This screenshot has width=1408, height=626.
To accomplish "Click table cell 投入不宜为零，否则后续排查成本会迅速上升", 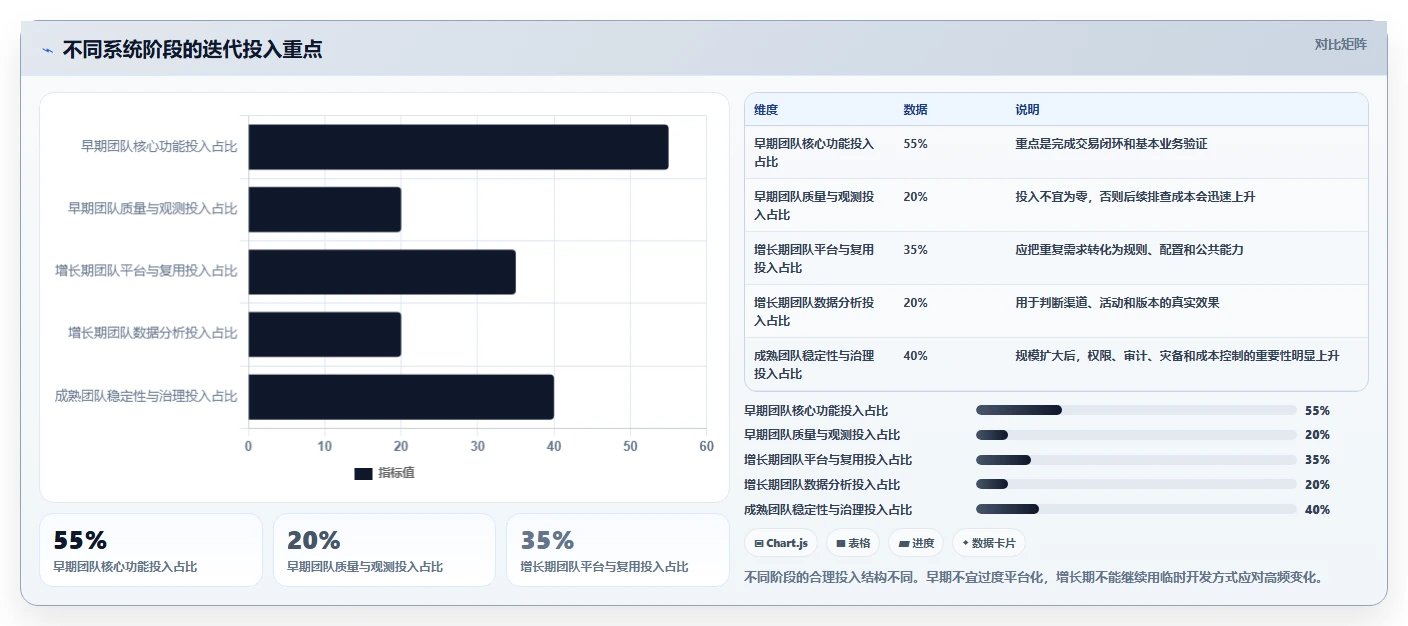I will (x=1135, y=197).
